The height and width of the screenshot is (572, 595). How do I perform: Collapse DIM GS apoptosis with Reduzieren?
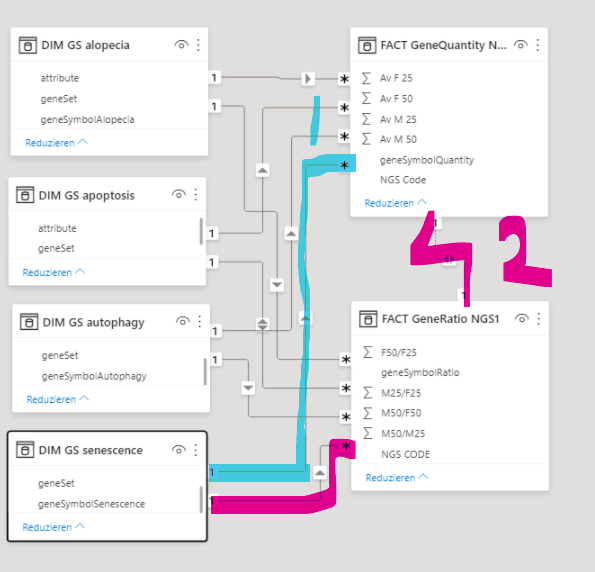point(54,272)
